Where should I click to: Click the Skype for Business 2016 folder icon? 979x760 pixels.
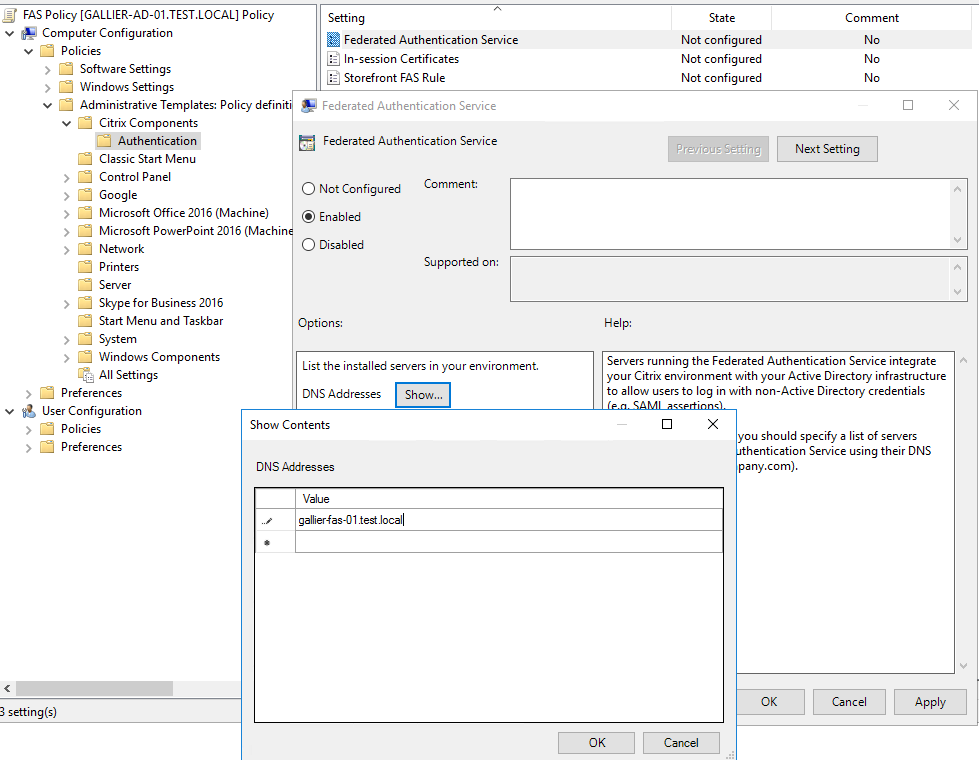pyautogui.click(x=86, y=303)
